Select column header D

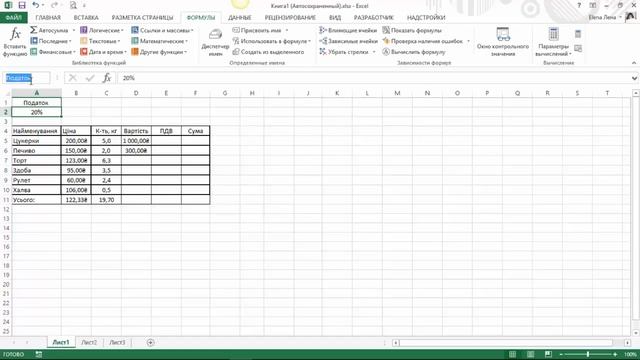coord(136,93)
